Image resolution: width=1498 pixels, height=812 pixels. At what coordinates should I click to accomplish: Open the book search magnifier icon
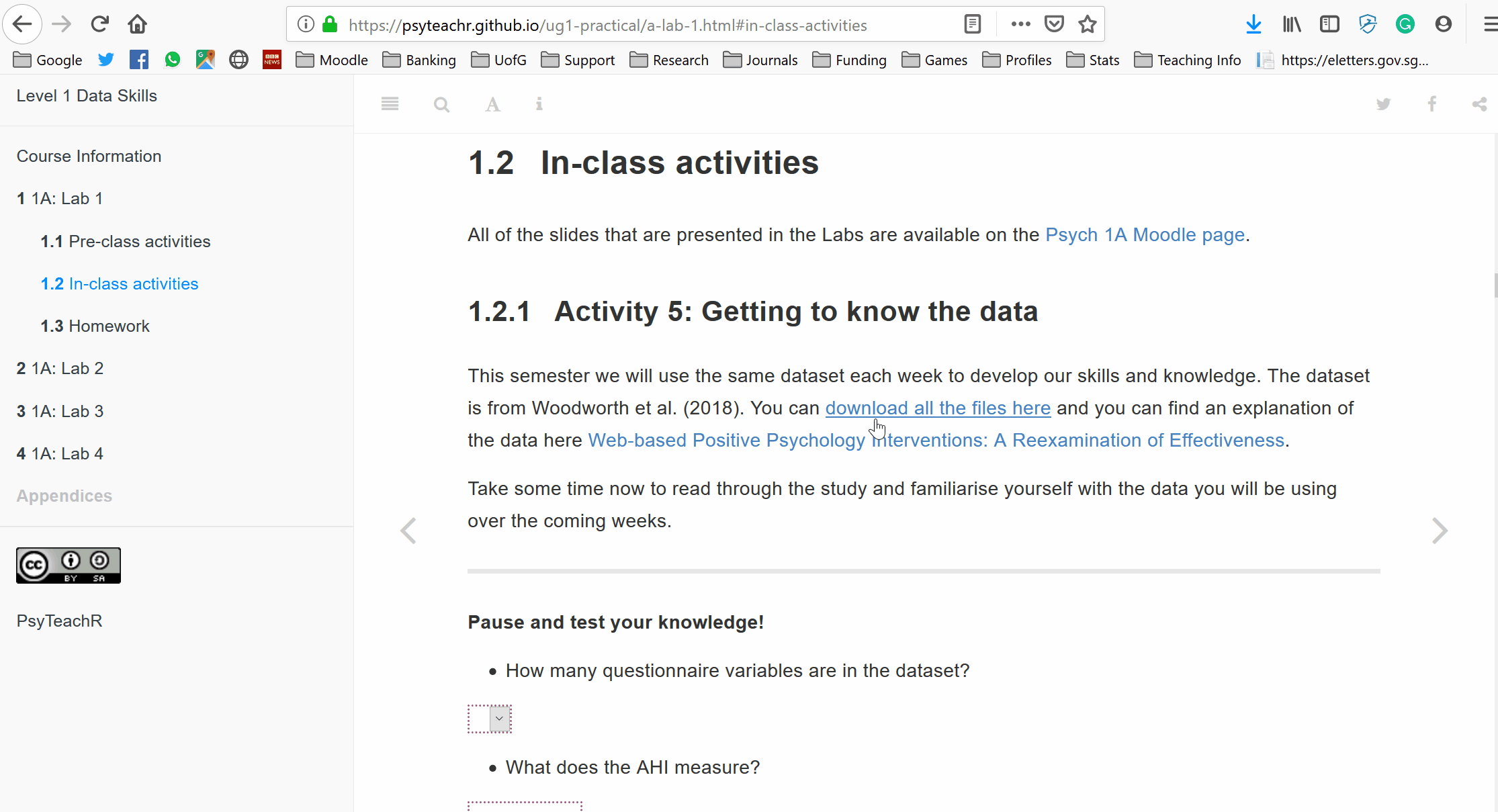pos(441,105)
